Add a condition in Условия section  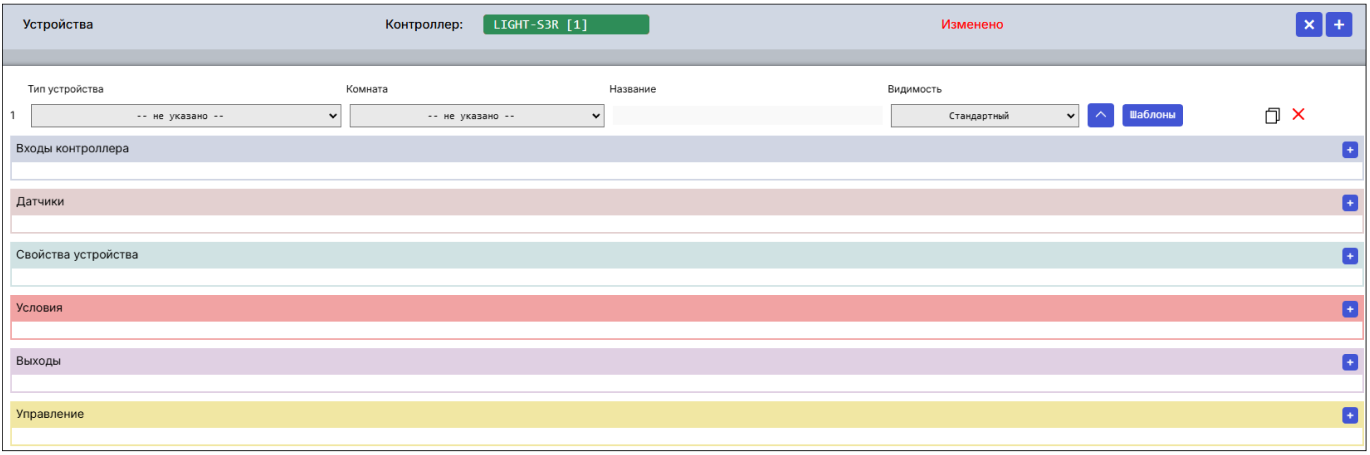[x=1349, y=309]
